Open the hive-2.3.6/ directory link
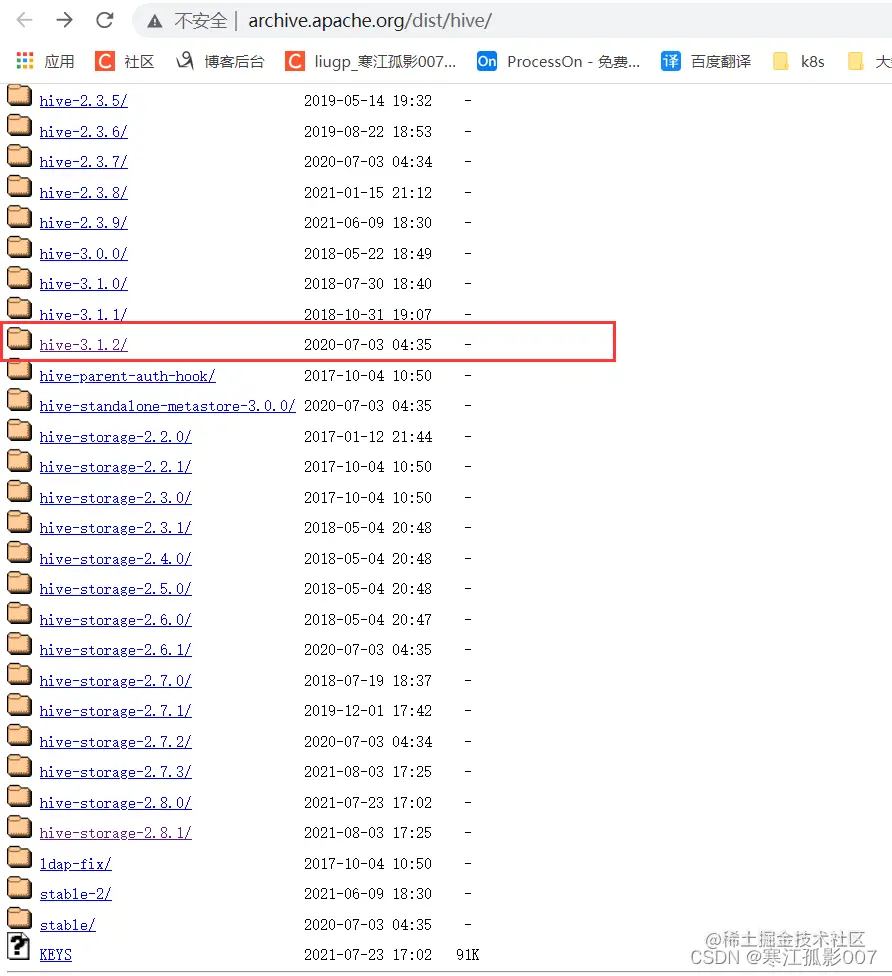Screen dimensions: 892x976 pos(83,132)
